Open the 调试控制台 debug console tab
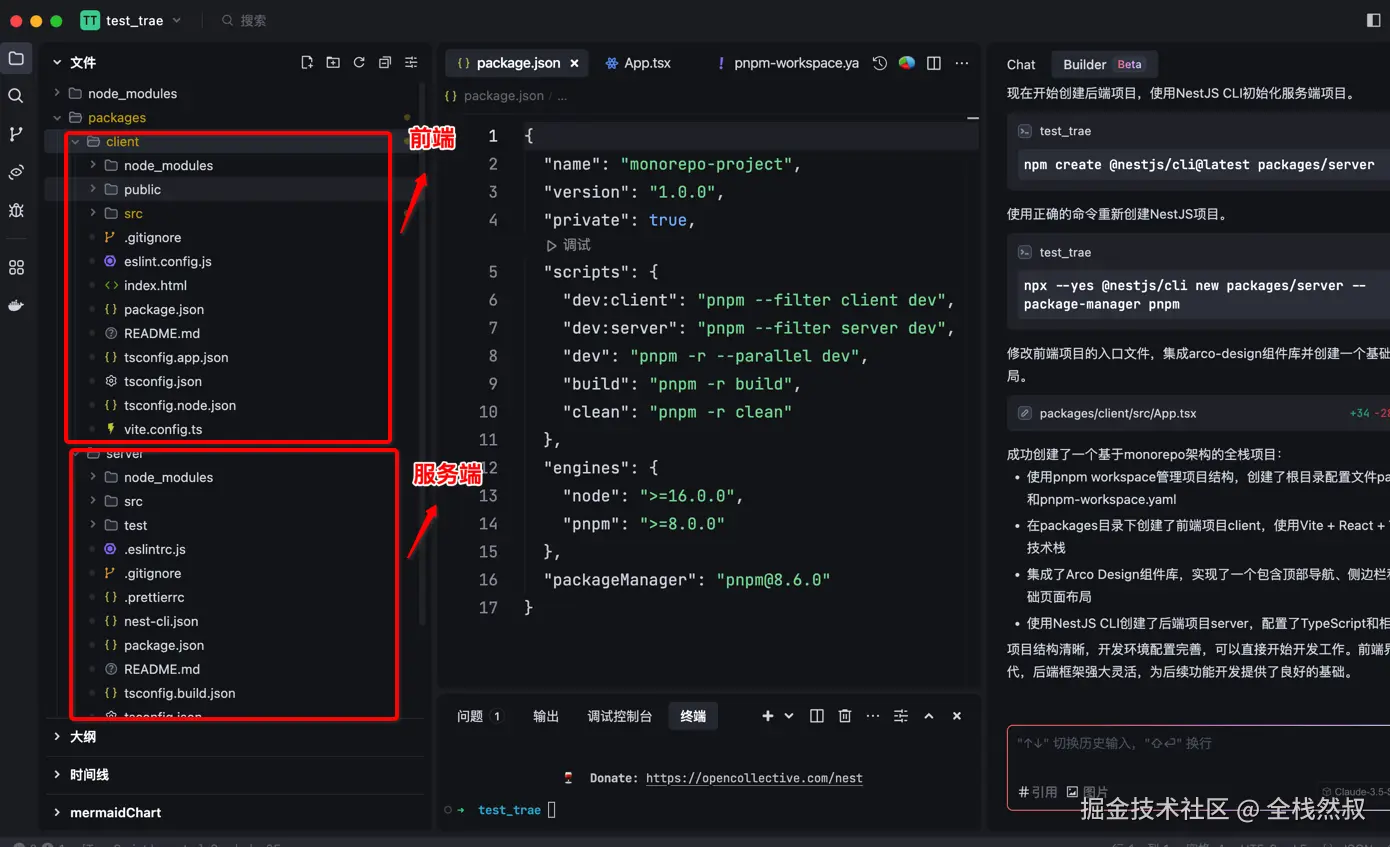The width and height of the screenshot is (1390, 847). point(619,716)
